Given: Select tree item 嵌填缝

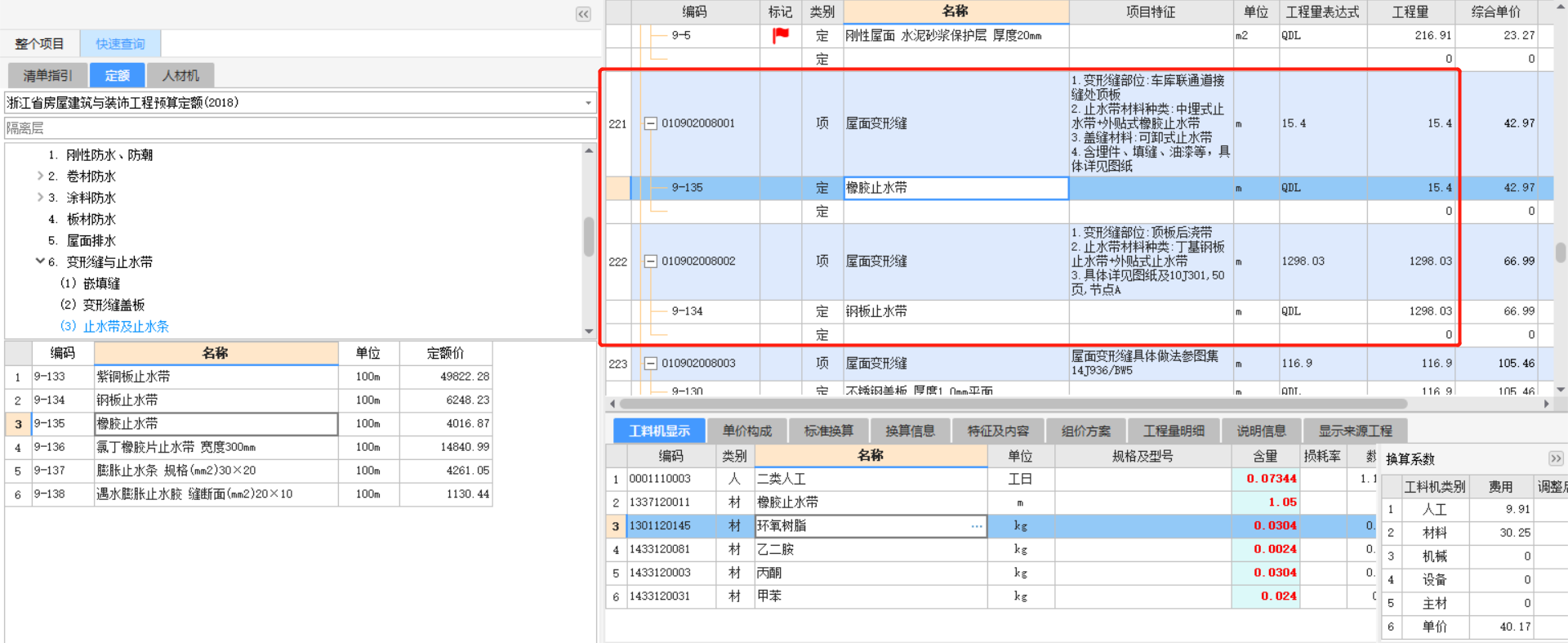Looking at the screenshot, I should (x=101, y=284).
